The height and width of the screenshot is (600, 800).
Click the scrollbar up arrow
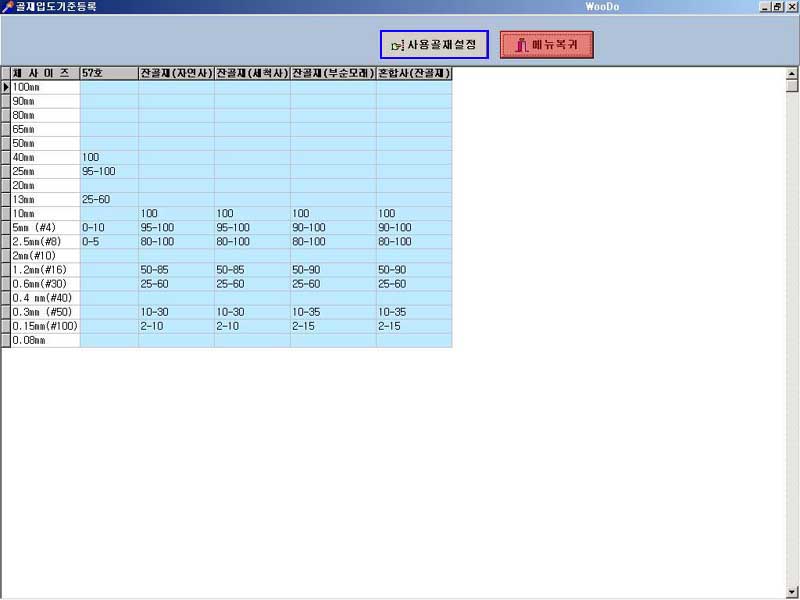tap(792, 73)
